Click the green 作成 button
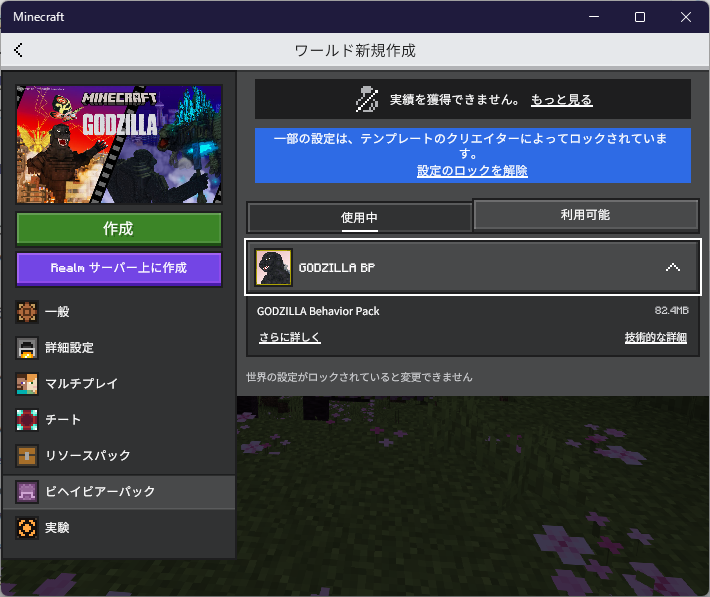Screen dimensions: 710x597 pos(119,229)
